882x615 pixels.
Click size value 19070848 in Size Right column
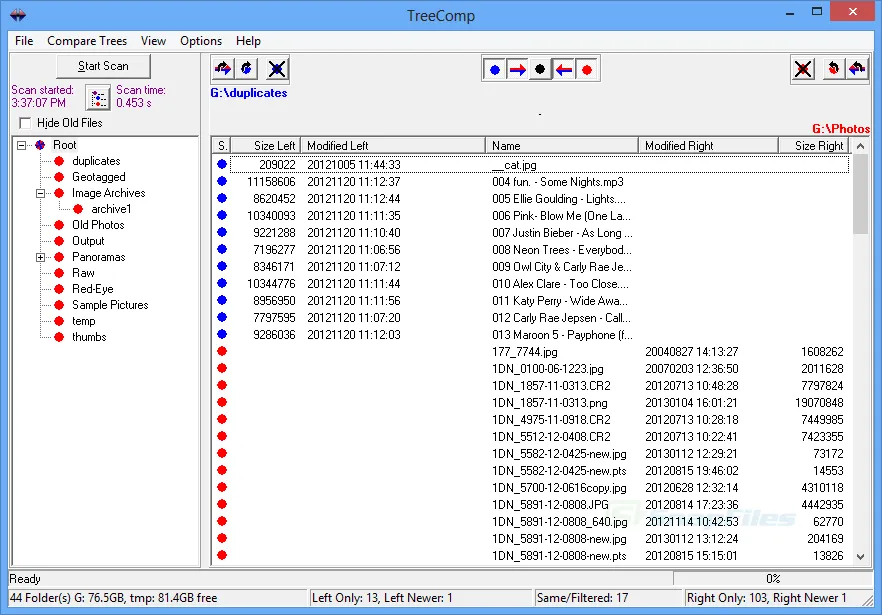(819, 403)
